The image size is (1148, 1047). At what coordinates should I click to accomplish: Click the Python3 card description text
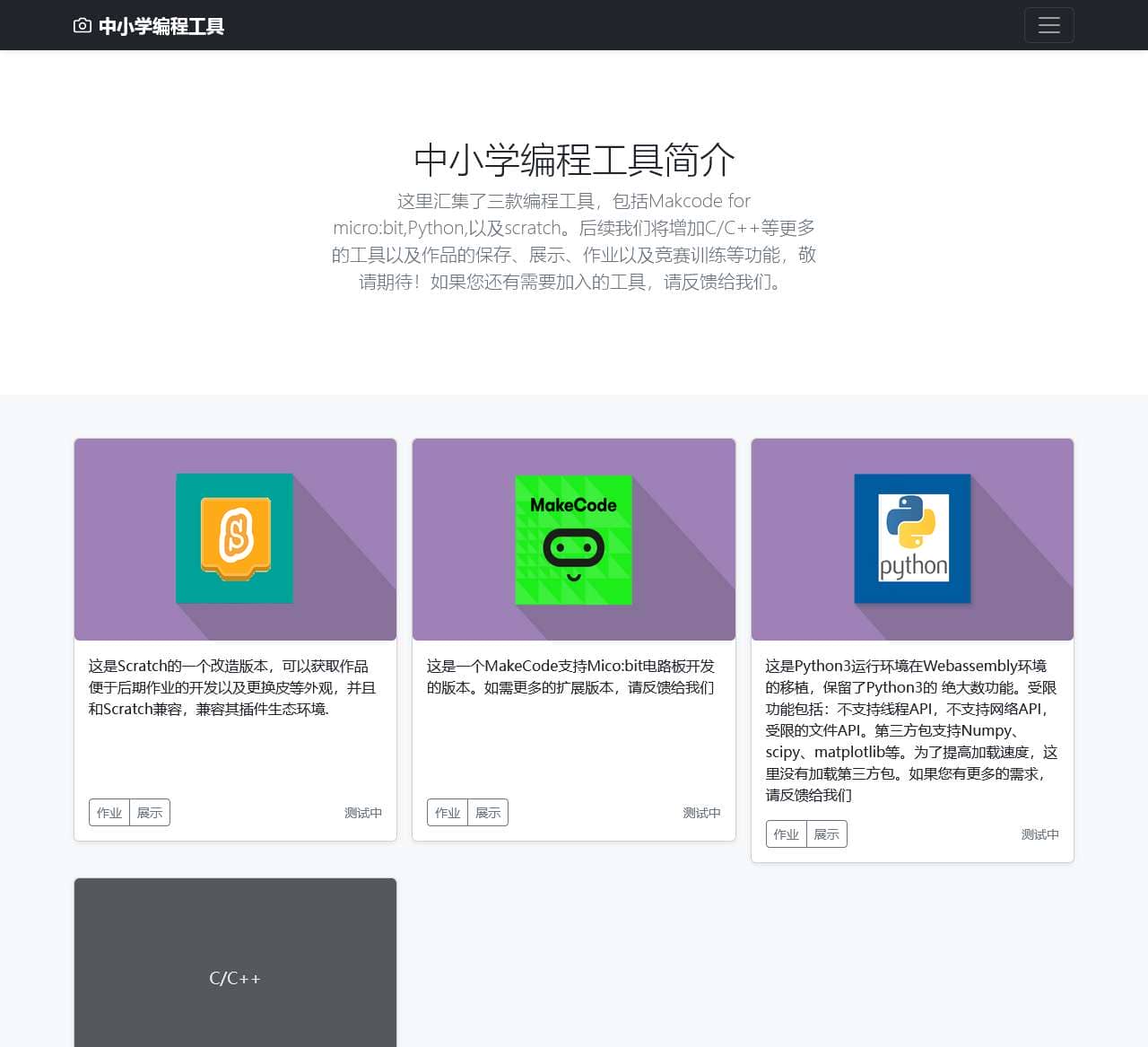coord(912,730)
